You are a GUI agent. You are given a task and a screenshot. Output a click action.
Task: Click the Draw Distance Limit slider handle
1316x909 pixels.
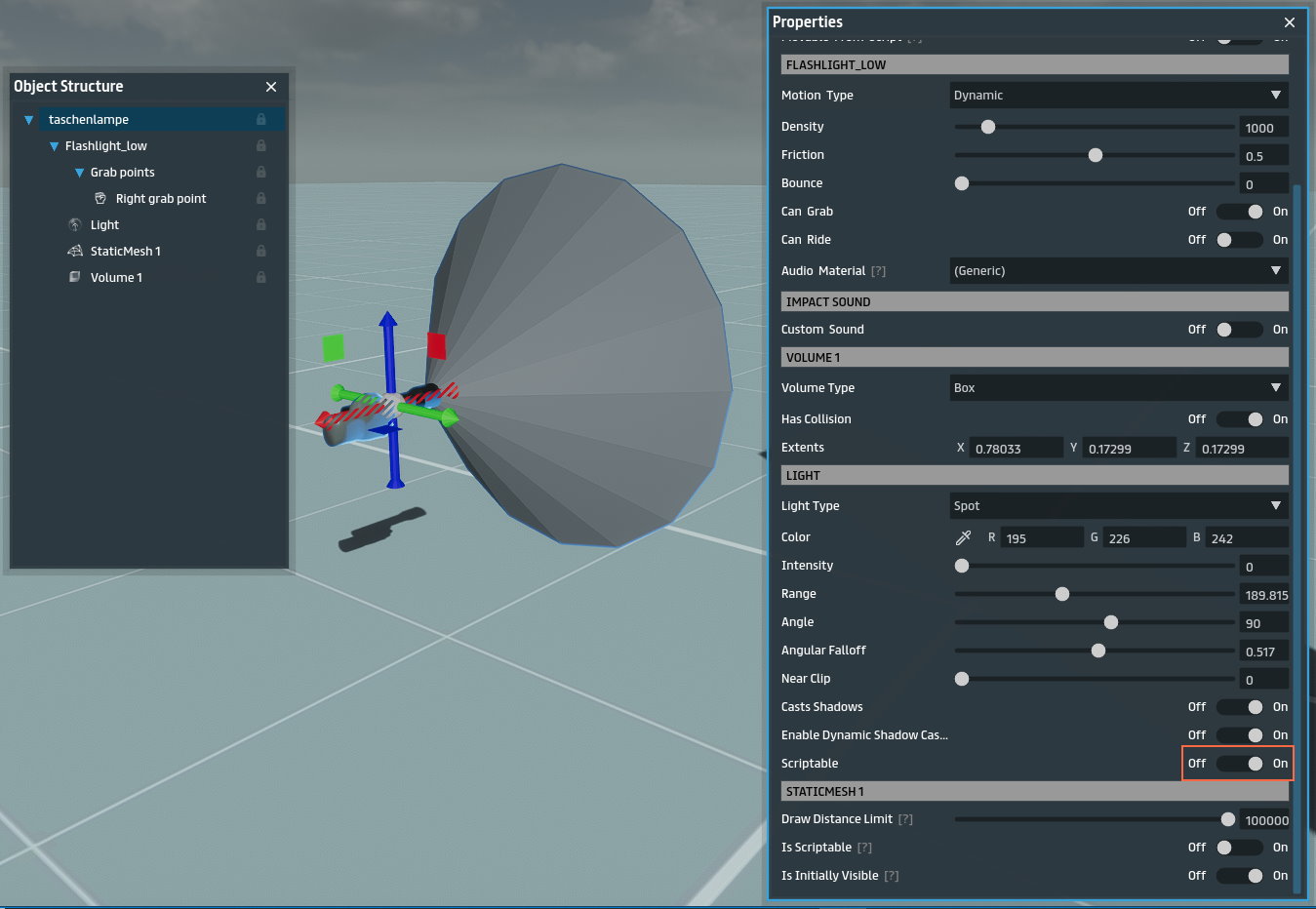(1228, 819)
